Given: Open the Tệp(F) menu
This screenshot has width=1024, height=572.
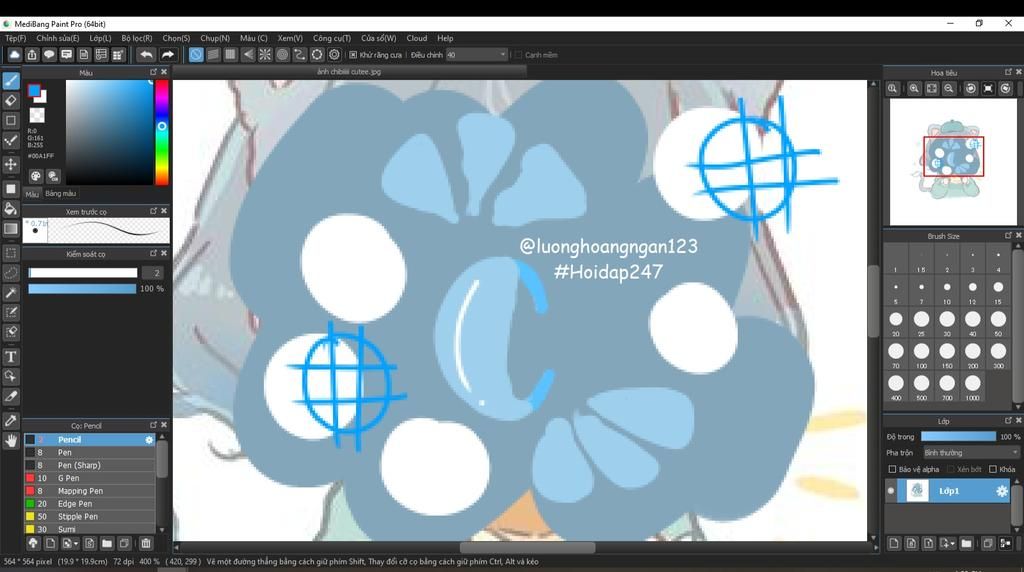Looking at the screenshot, I should pyautogui.click(x=16, y=39).
